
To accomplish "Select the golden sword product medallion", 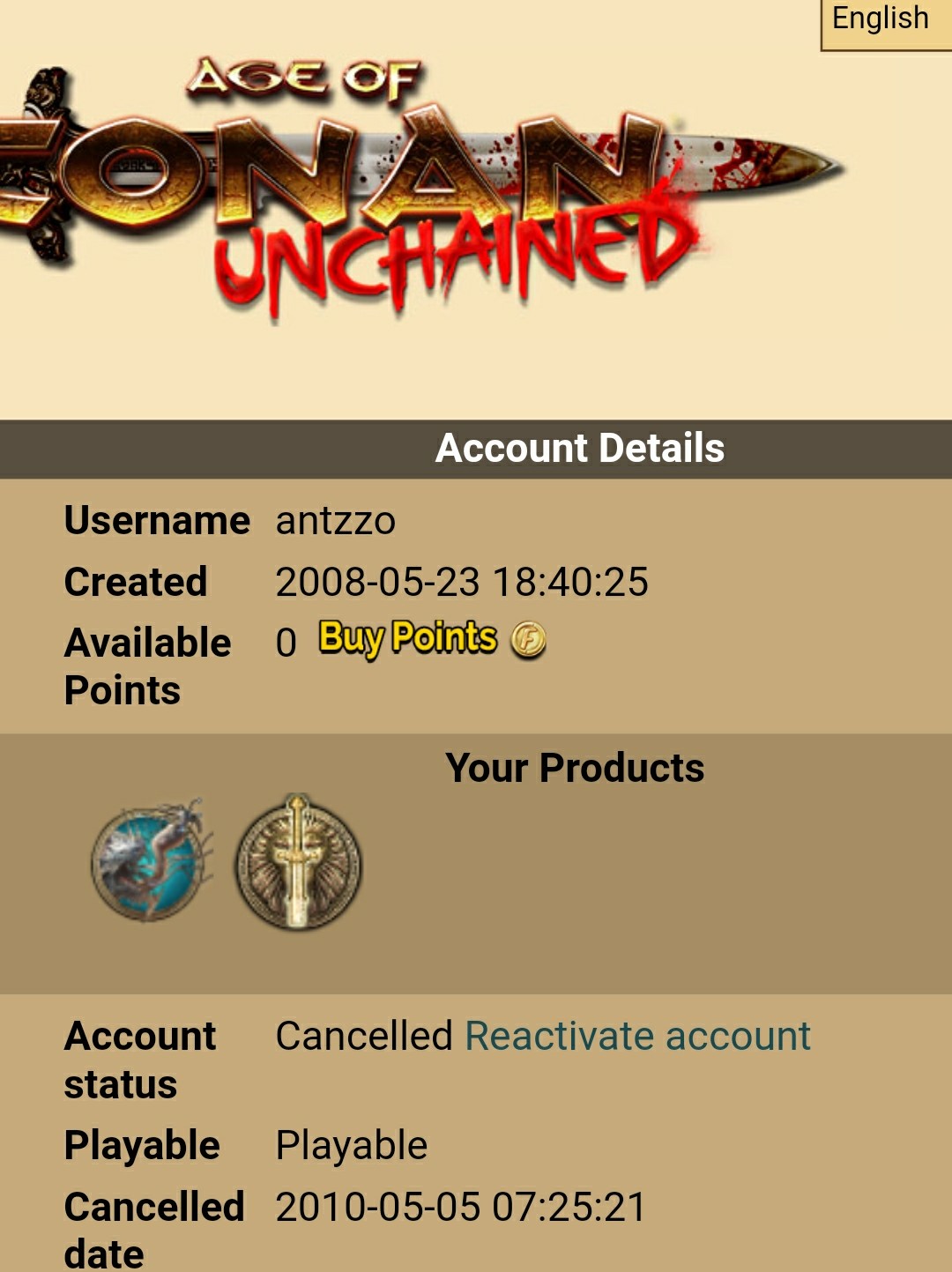I will point(298,863).
